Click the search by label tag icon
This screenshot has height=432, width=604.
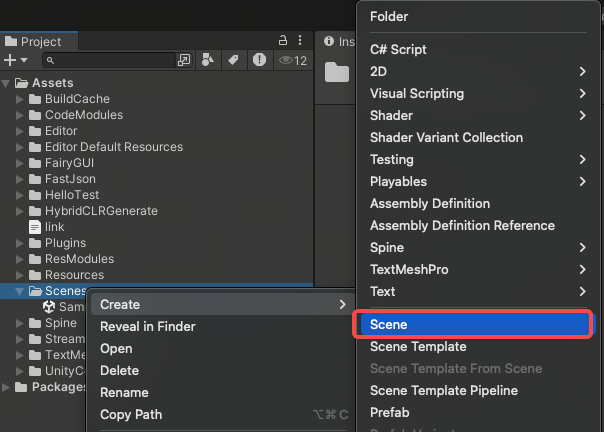(233, 60)
